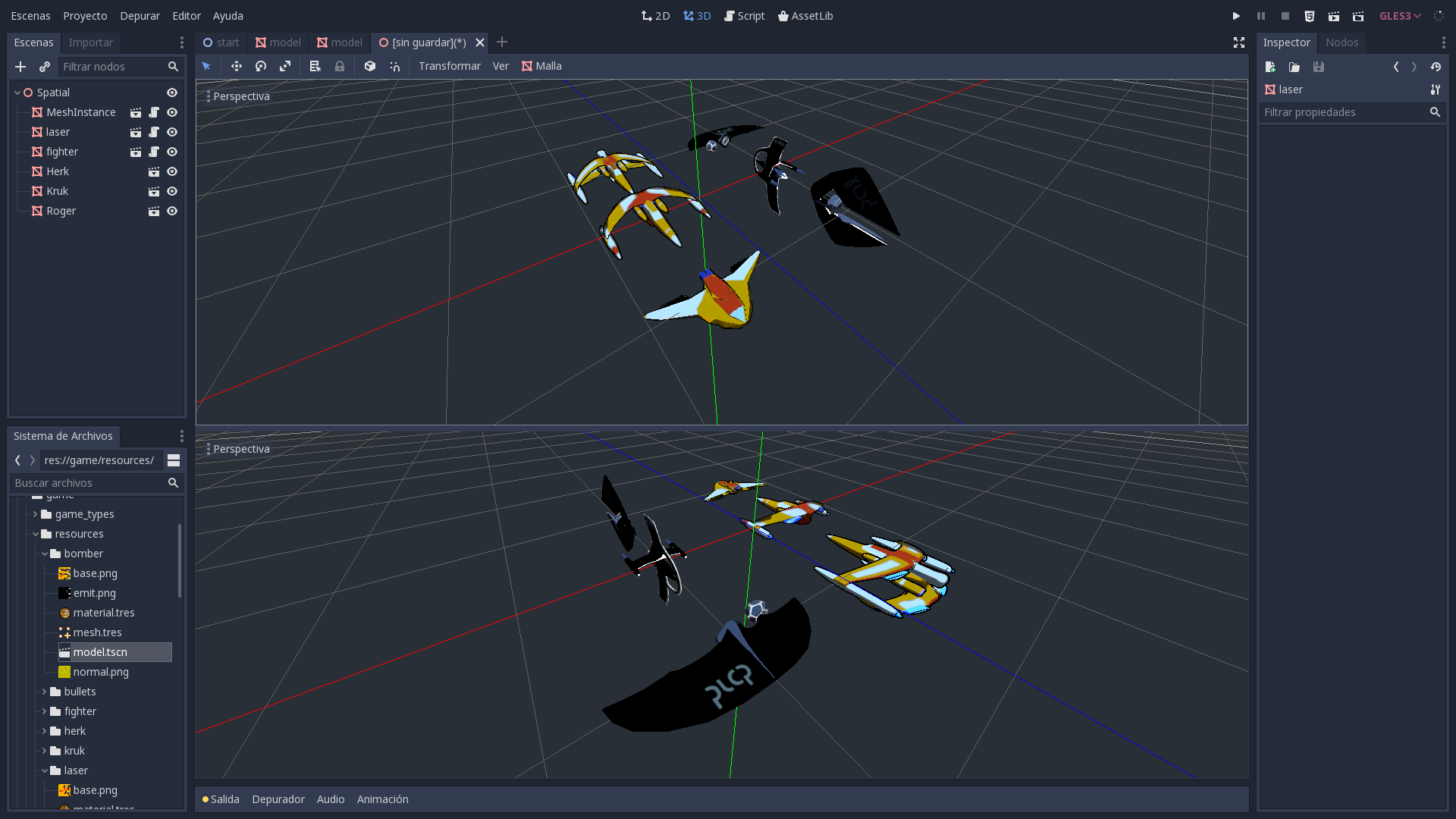Go to next object in Inspector history
1456x819 pixels.
(x=1414, y=67)
